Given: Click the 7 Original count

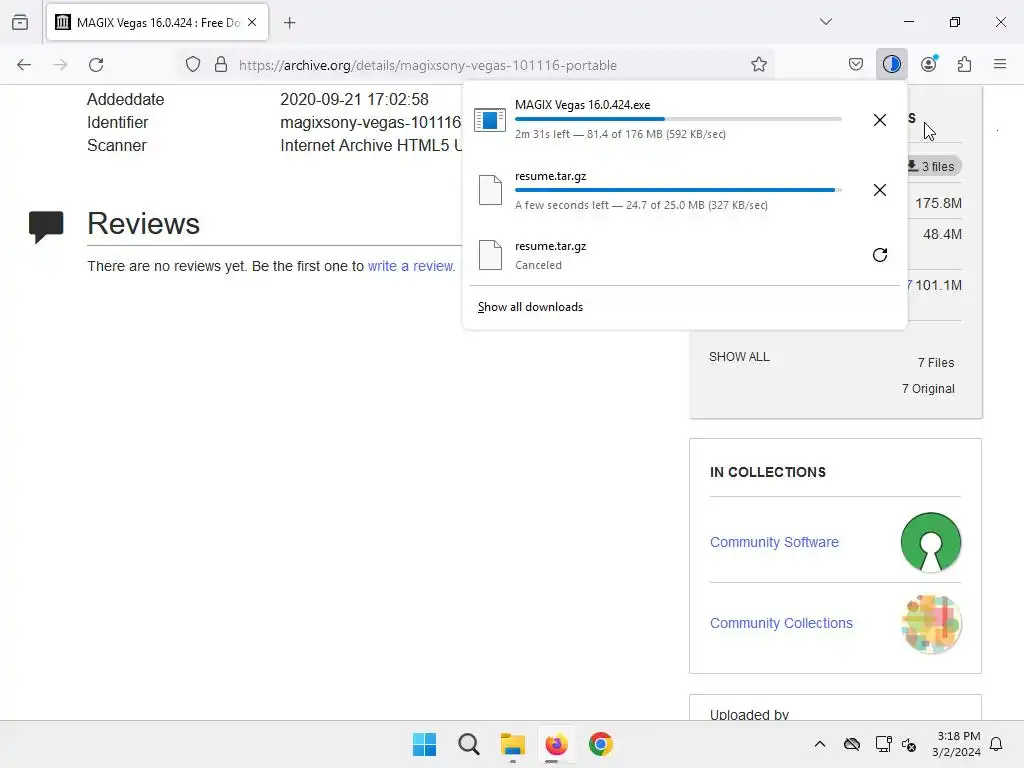Looking at the screenshot, I should pos(928,389).
